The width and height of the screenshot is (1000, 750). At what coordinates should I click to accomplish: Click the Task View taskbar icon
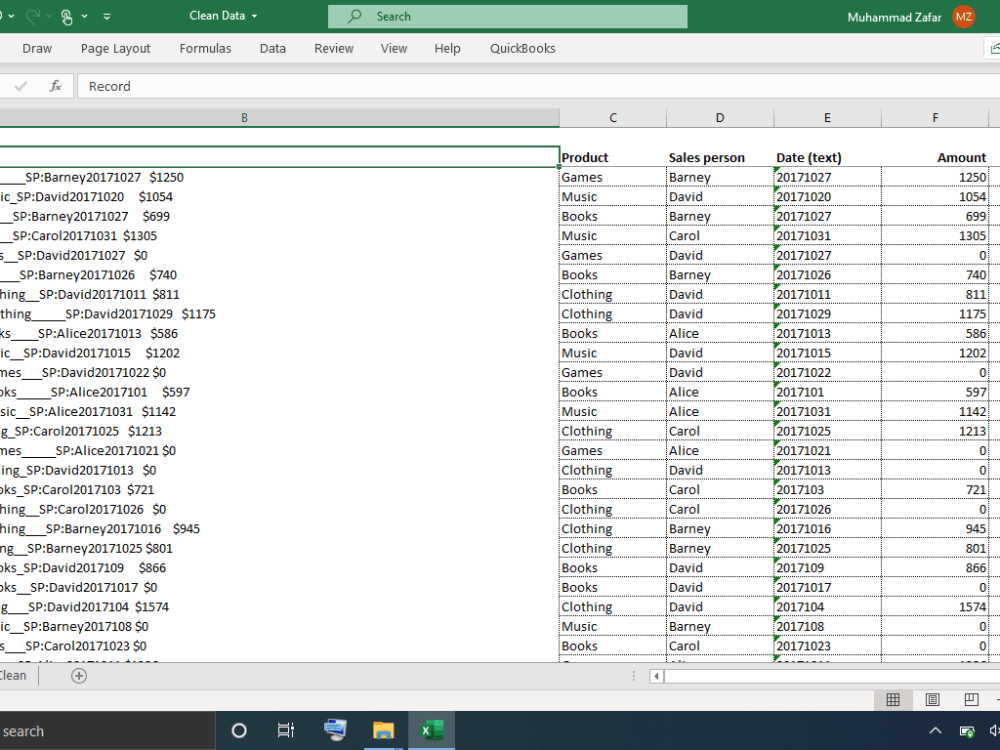(286, 730)
